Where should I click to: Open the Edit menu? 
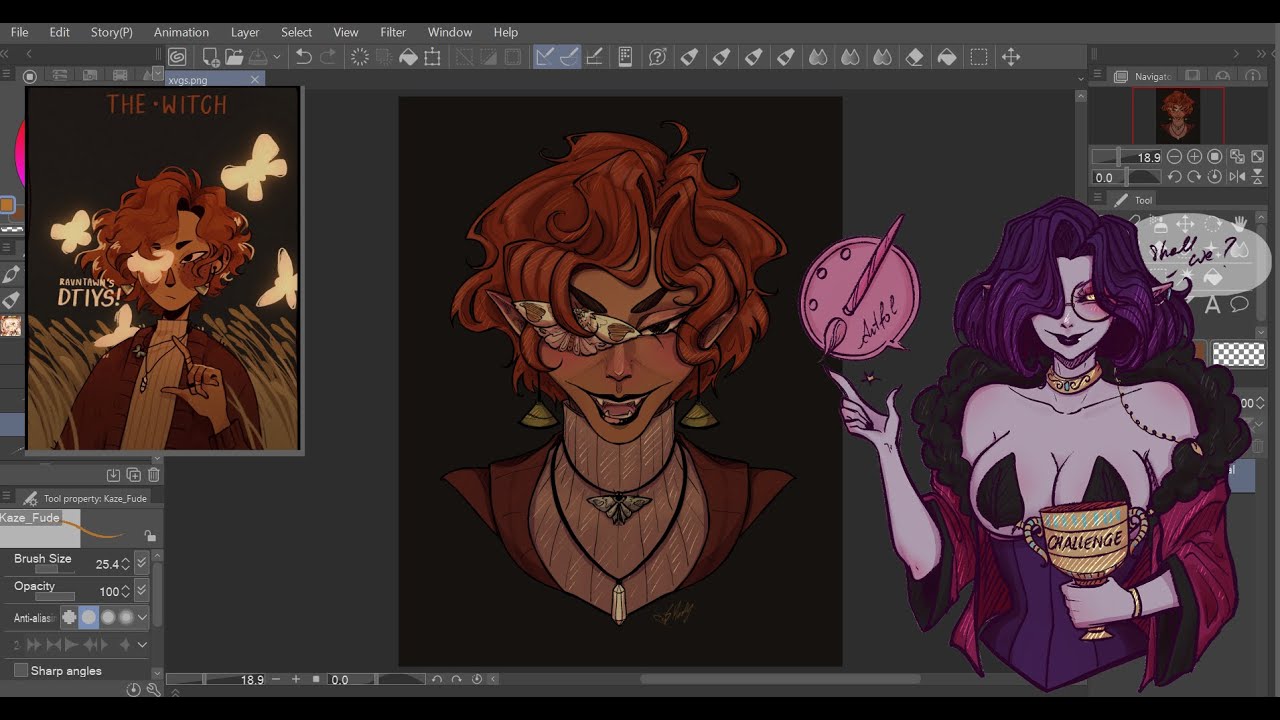(60, 32)
